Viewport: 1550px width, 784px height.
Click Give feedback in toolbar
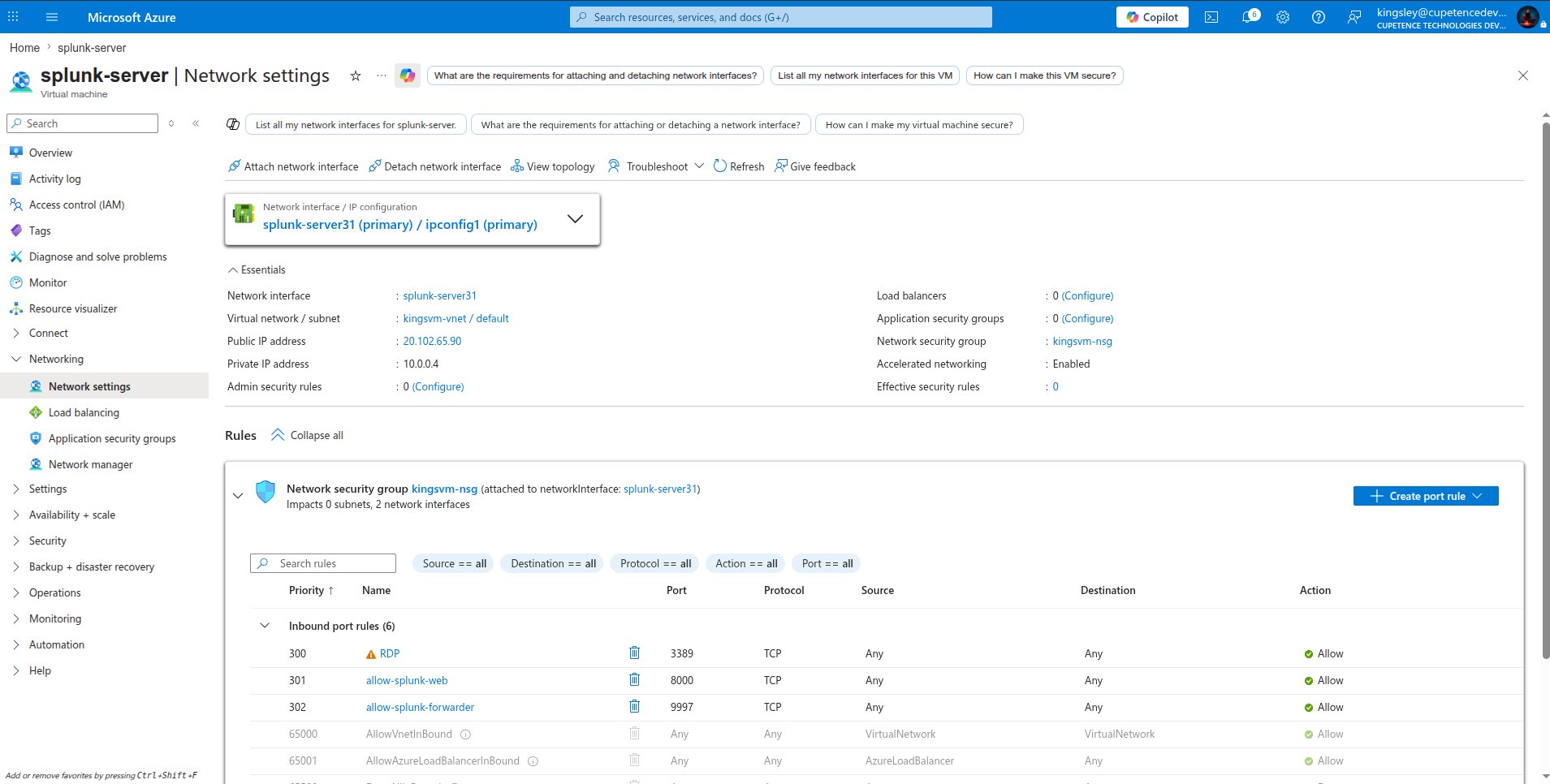coord(815,166)
